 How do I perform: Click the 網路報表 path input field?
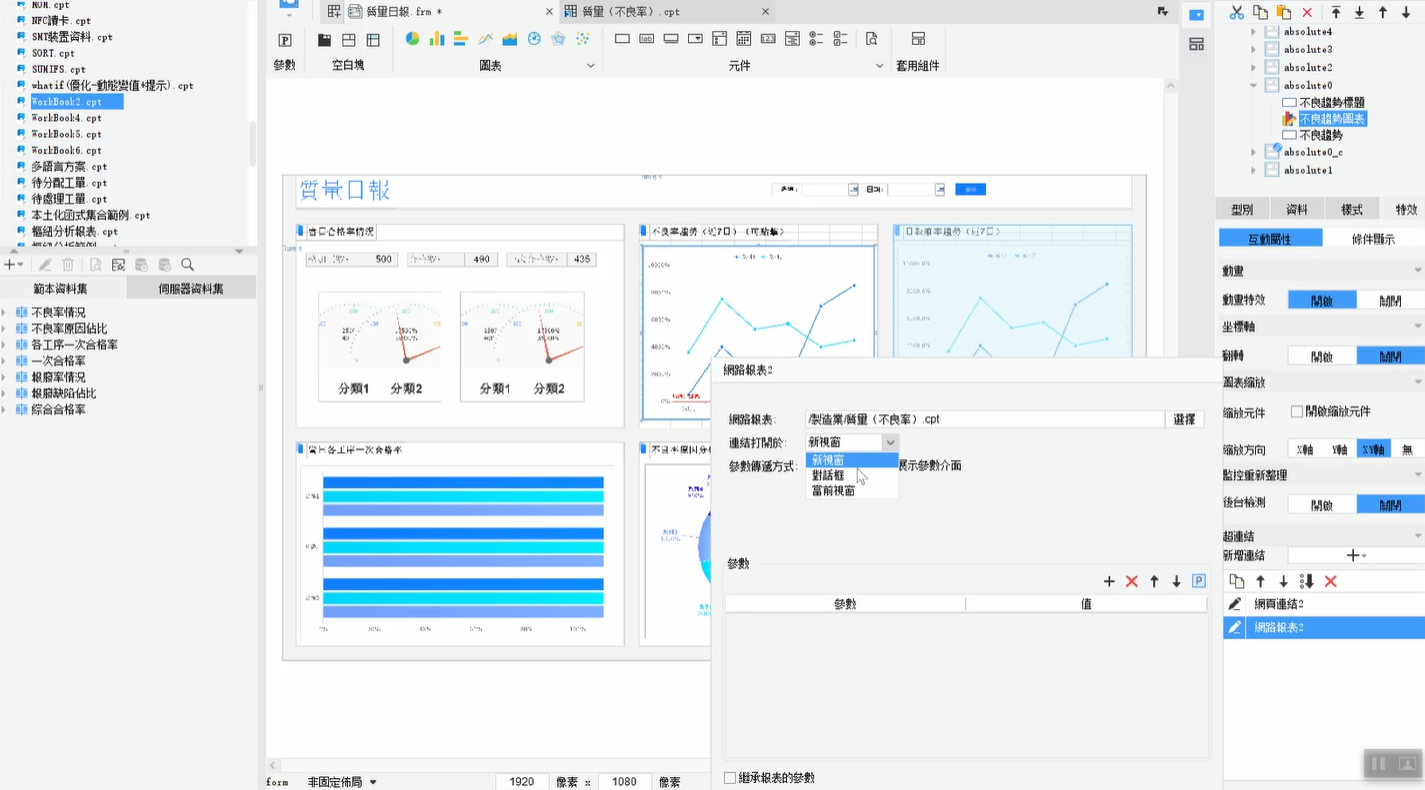985,420
